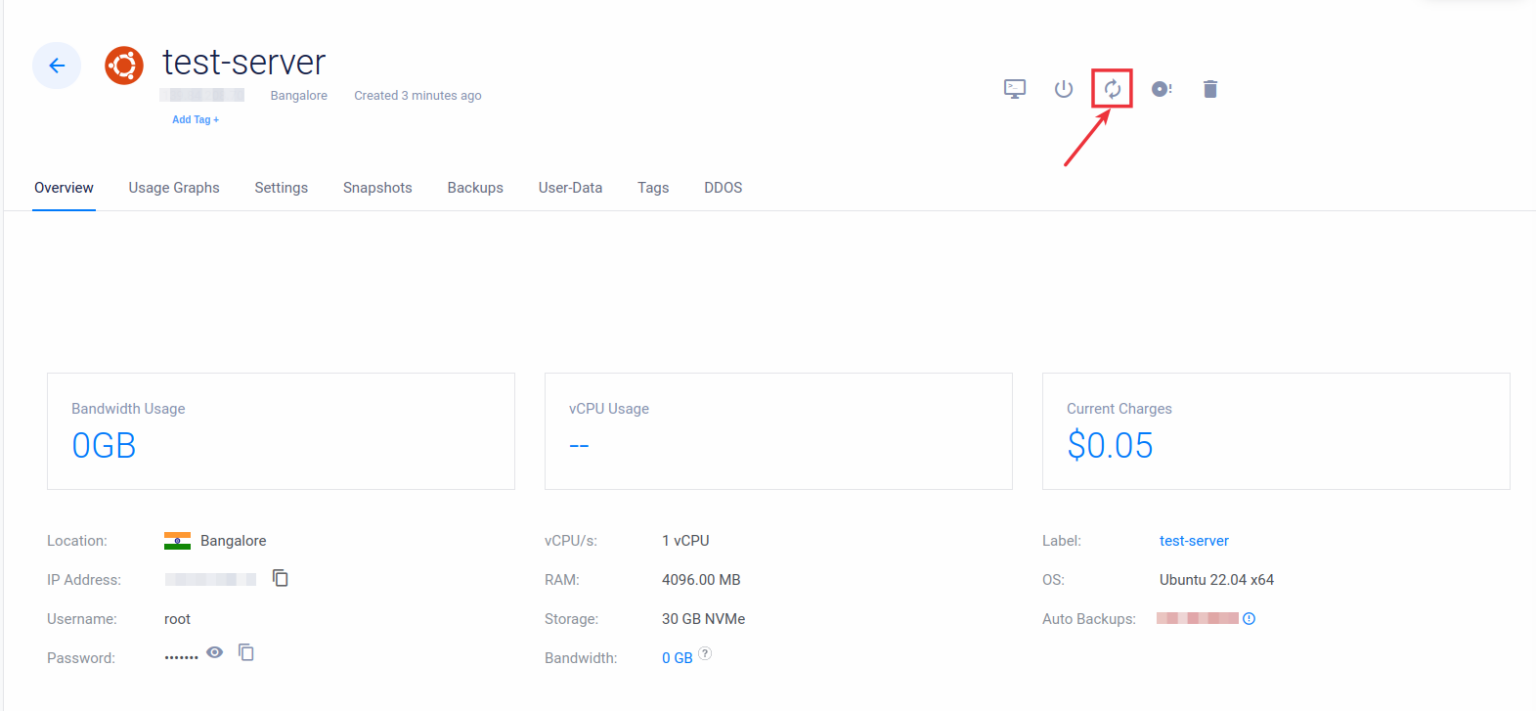
Task: Click the Add Tag link
Action: (195, 119)
